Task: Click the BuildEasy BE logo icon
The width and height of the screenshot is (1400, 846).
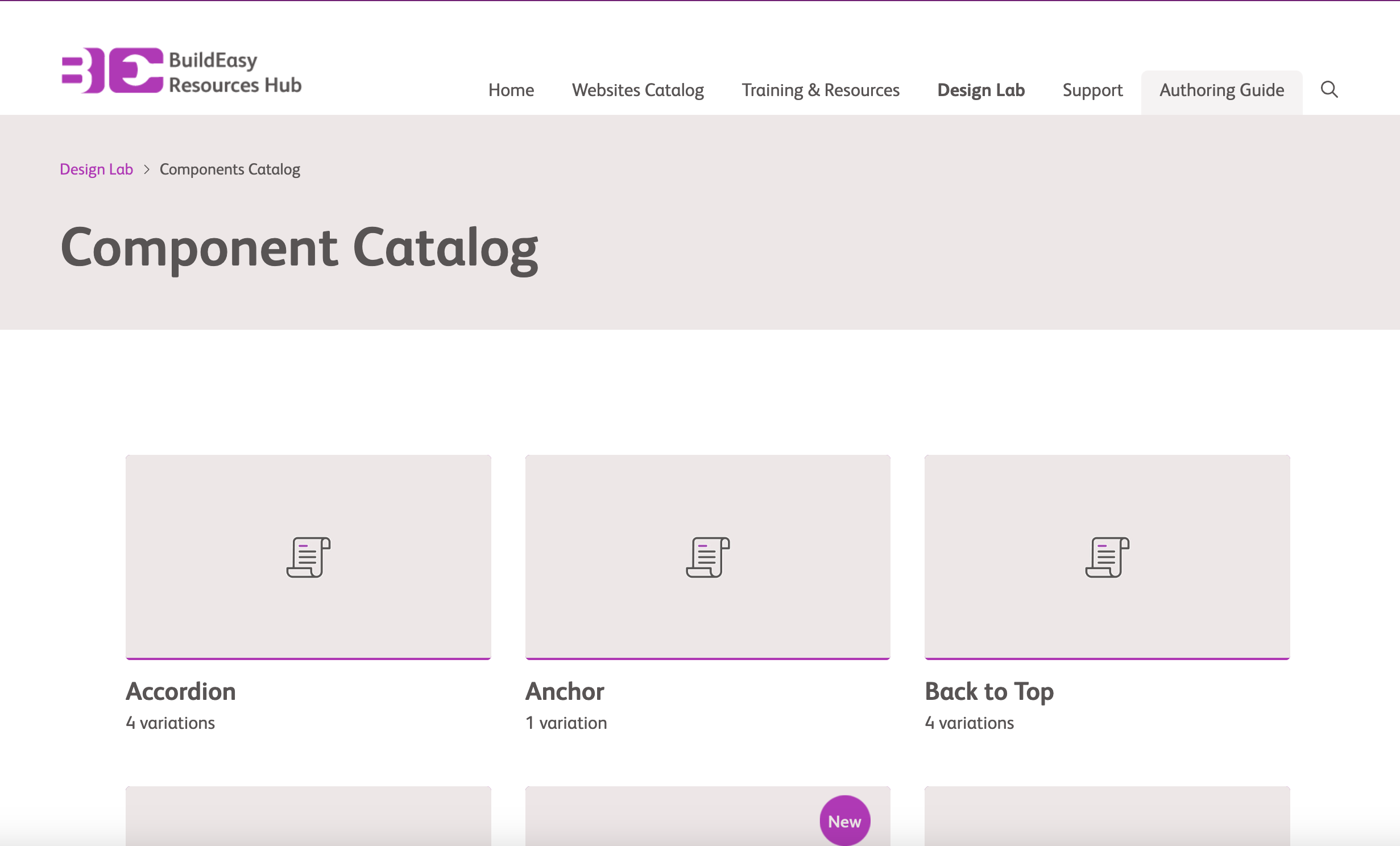Action: pos(112,70)
